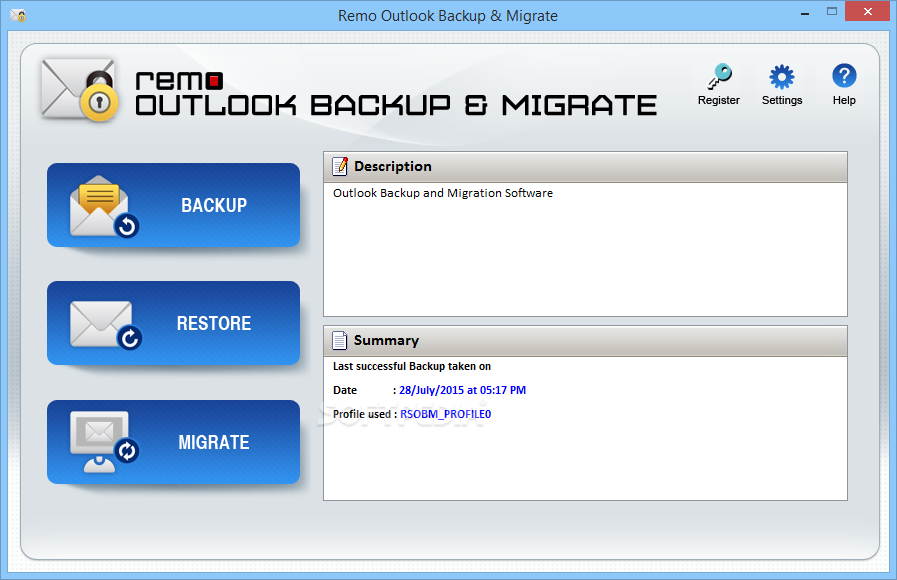
Task: Choose the RESTORE label
Action: (x=213, y=323)
